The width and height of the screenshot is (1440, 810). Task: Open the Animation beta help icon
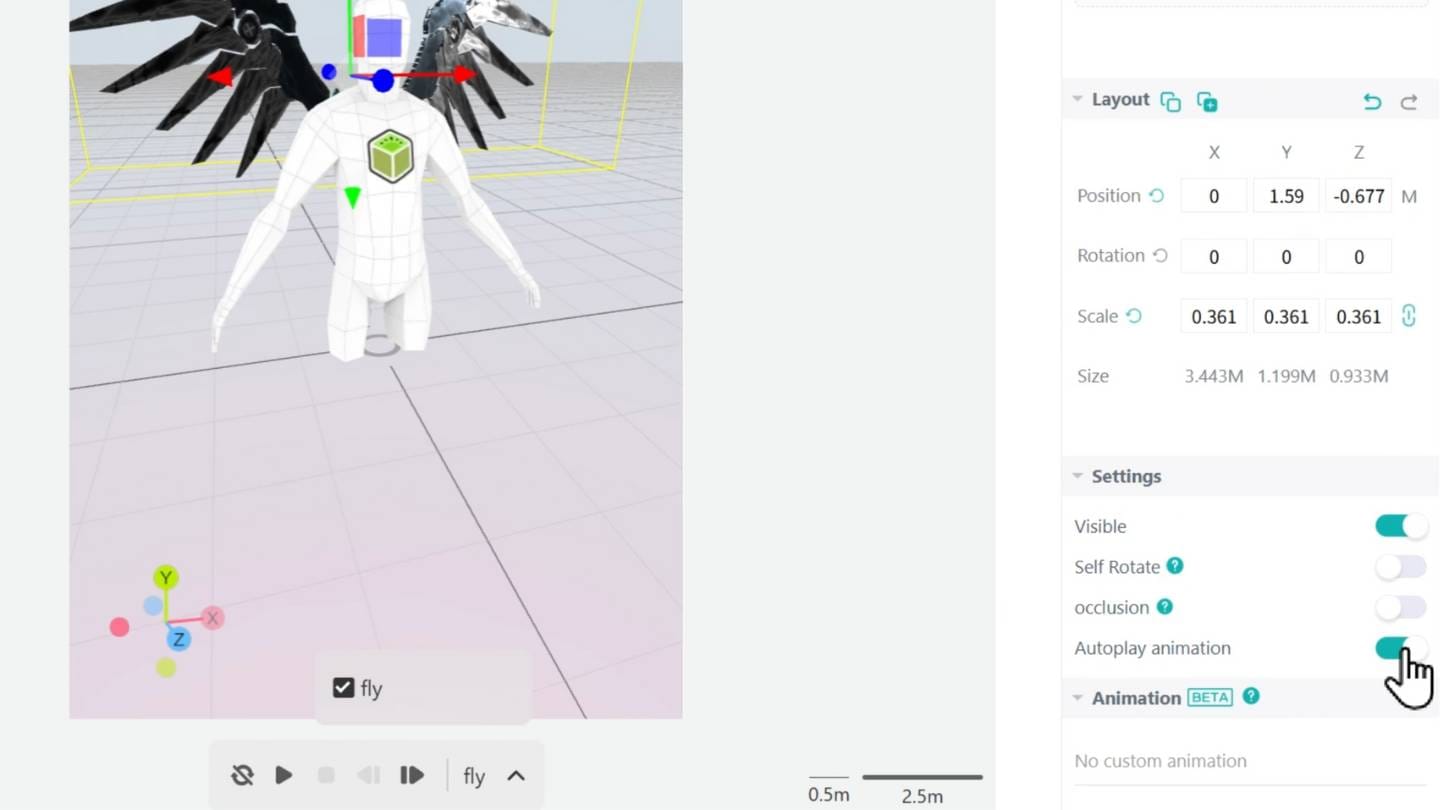[1250, 697]
